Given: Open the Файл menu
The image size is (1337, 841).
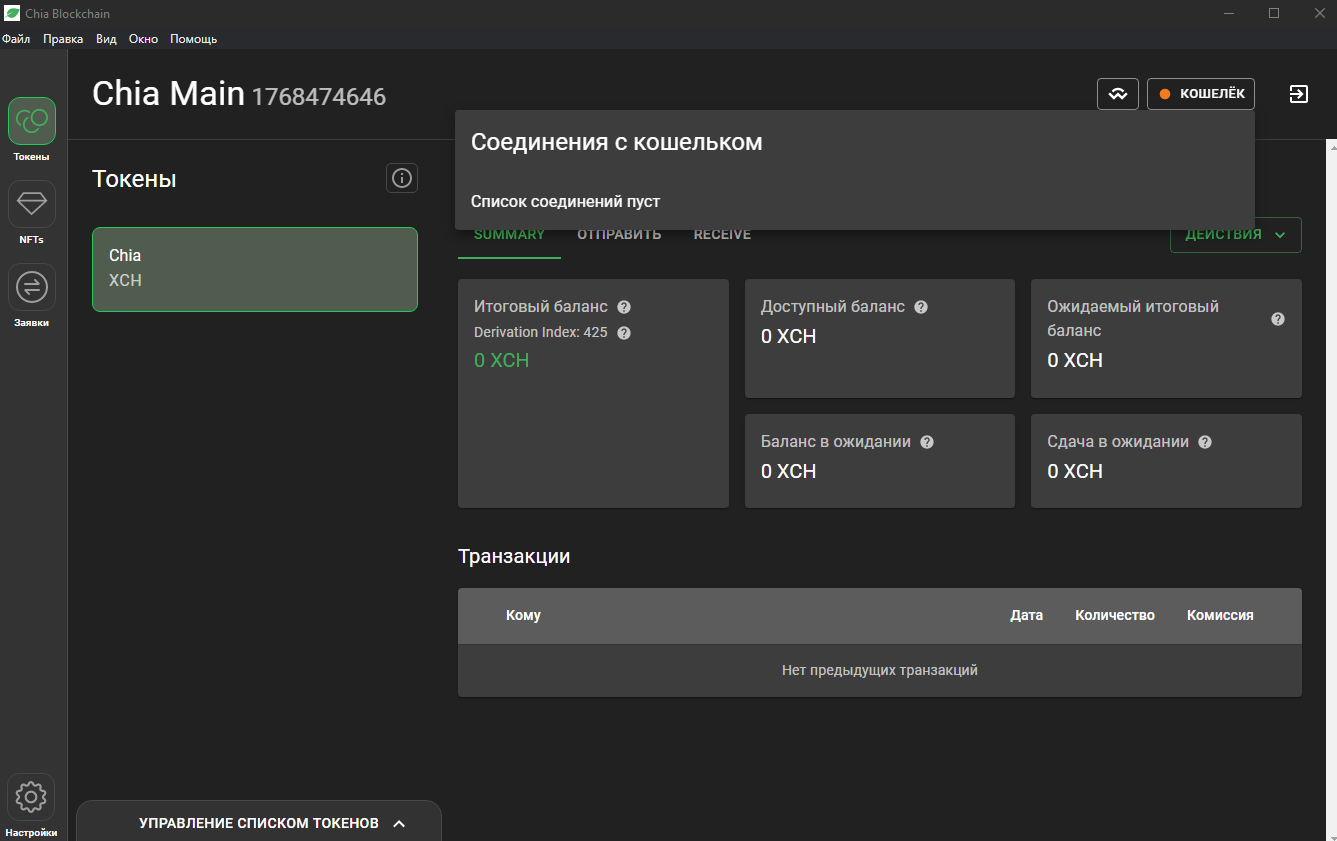Looking at the screenshot, I should pos(16,39).
